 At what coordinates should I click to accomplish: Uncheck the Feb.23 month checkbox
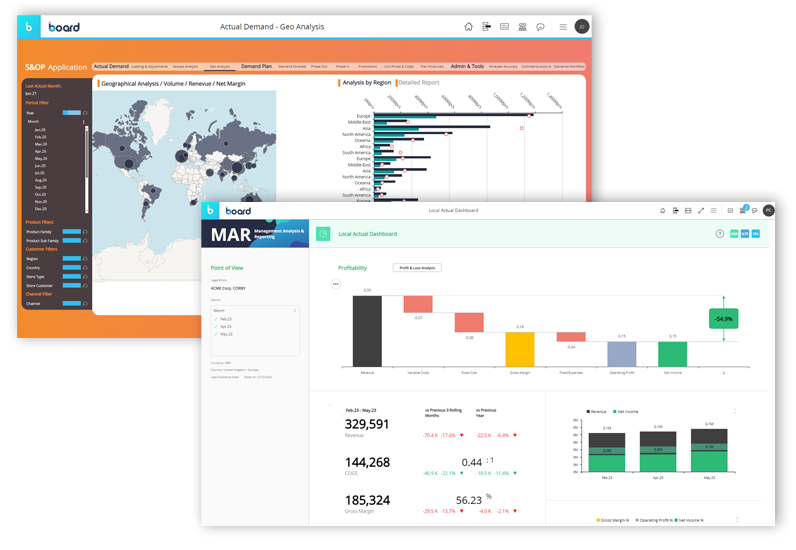coord(215,318)
